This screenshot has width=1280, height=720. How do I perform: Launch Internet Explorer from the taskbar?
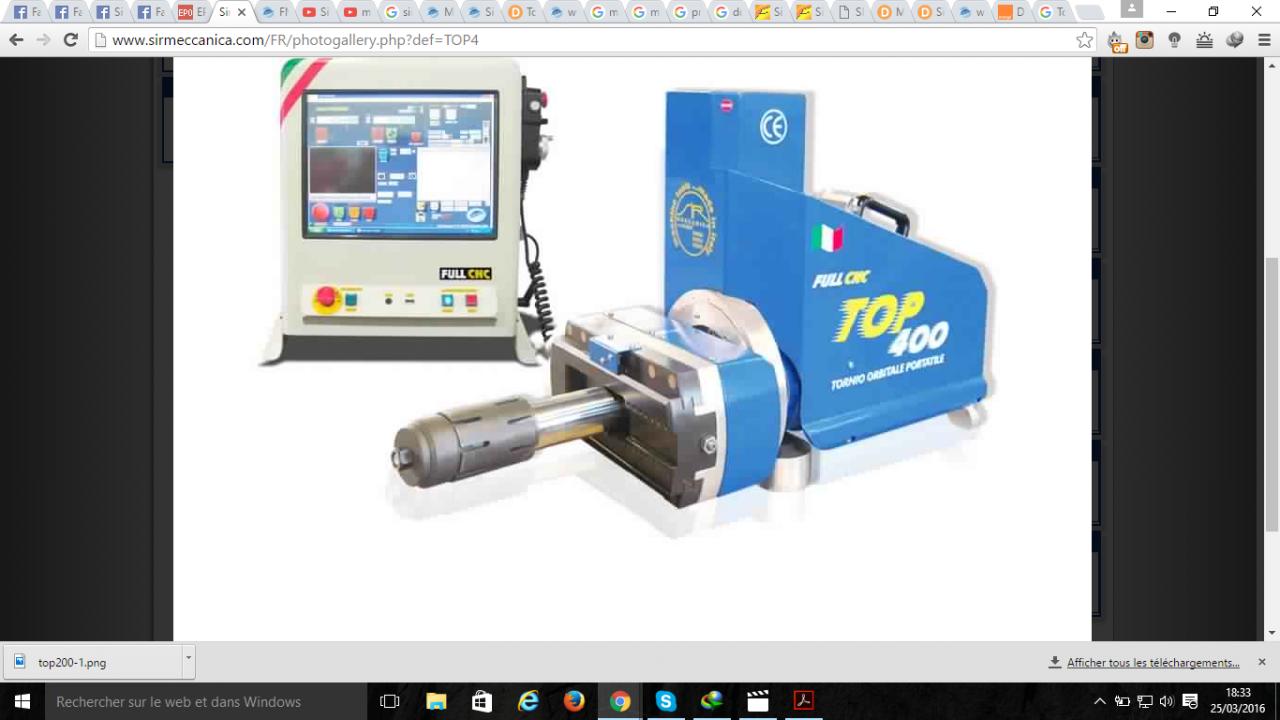(x=528, y=701)
